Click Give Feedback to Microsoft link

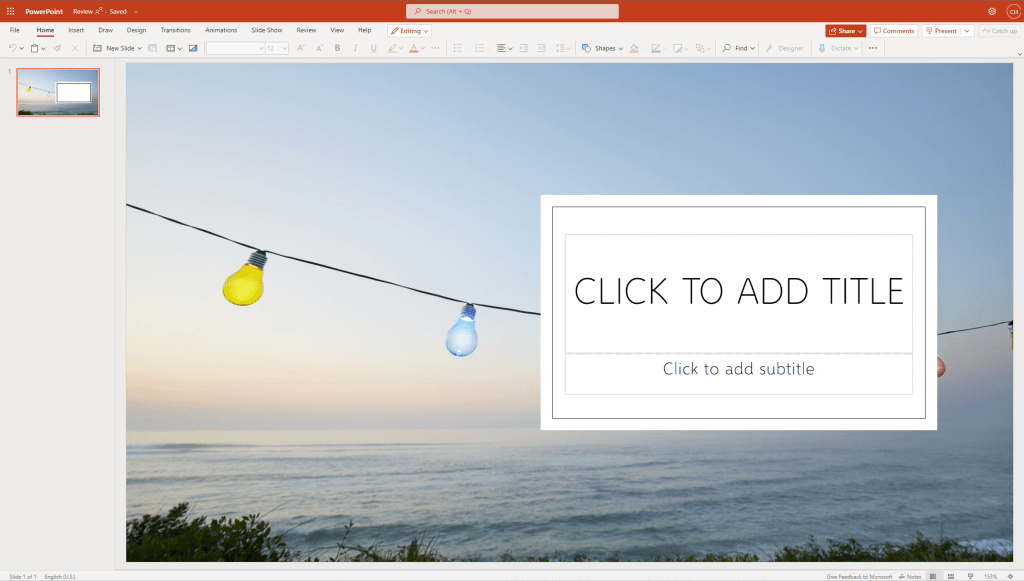[x=859, y=576]
